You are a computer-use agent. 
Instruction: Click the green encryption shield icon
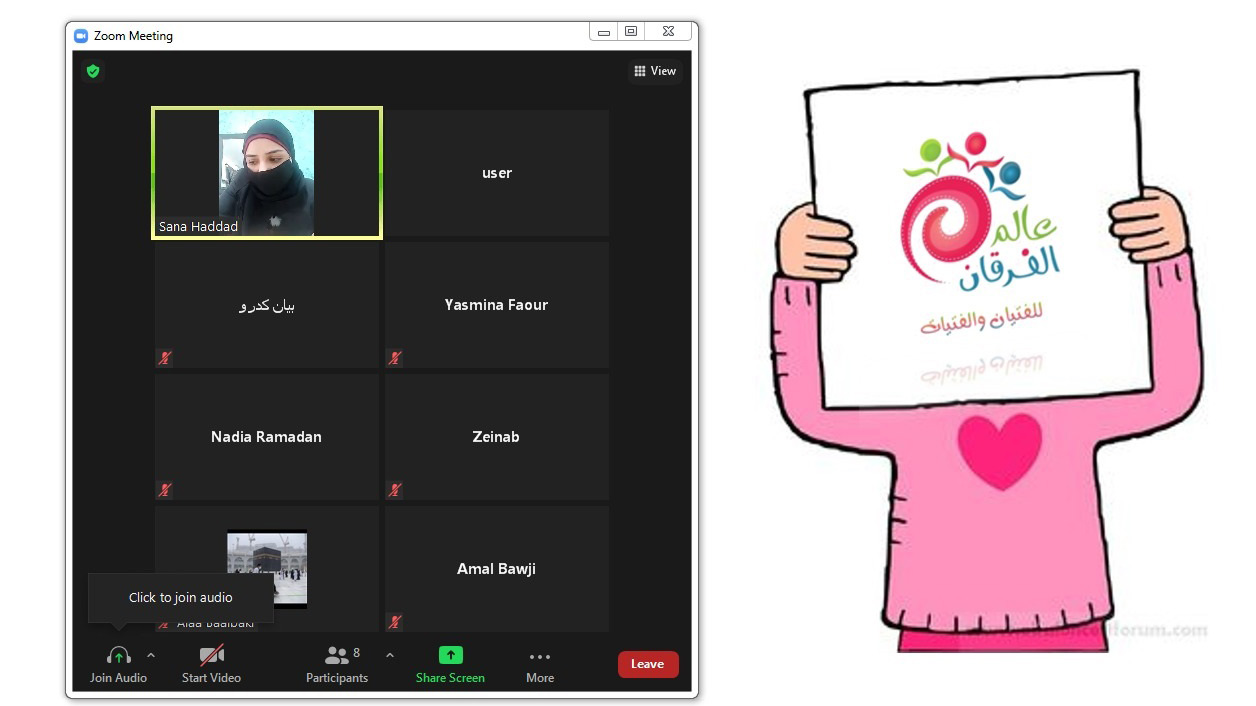click(93, 71)
